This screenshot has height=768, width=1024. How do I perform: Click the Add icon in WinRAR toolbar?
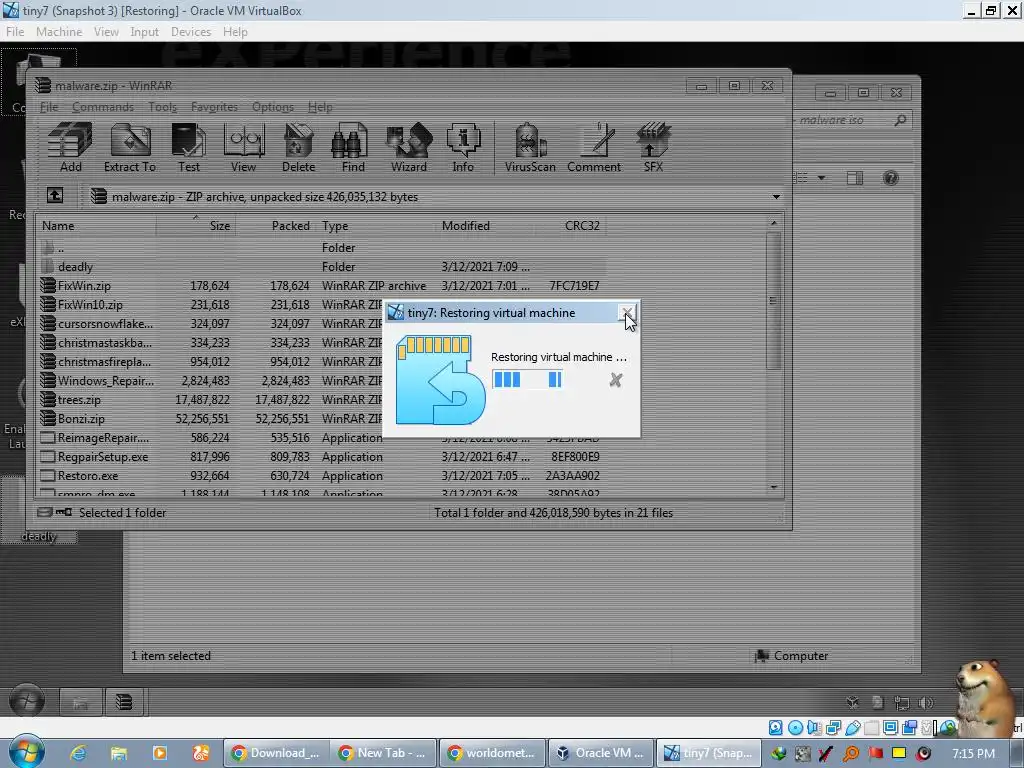point(71,147)
